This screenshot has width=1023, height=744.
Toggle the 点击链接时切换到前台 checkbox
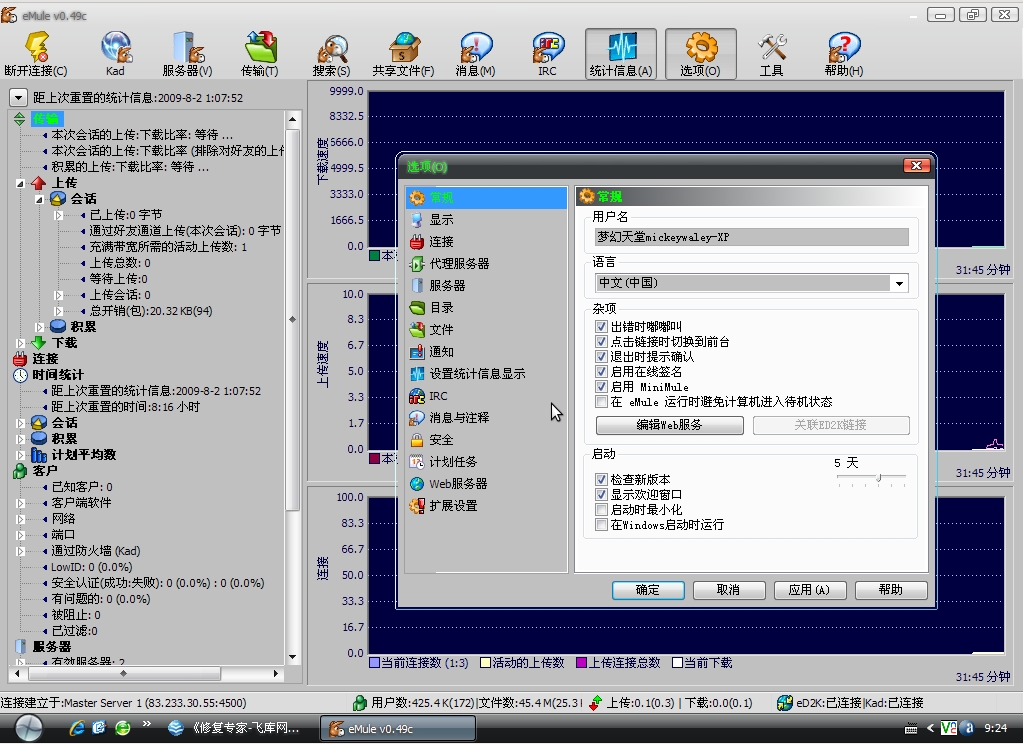click(602, 341)
